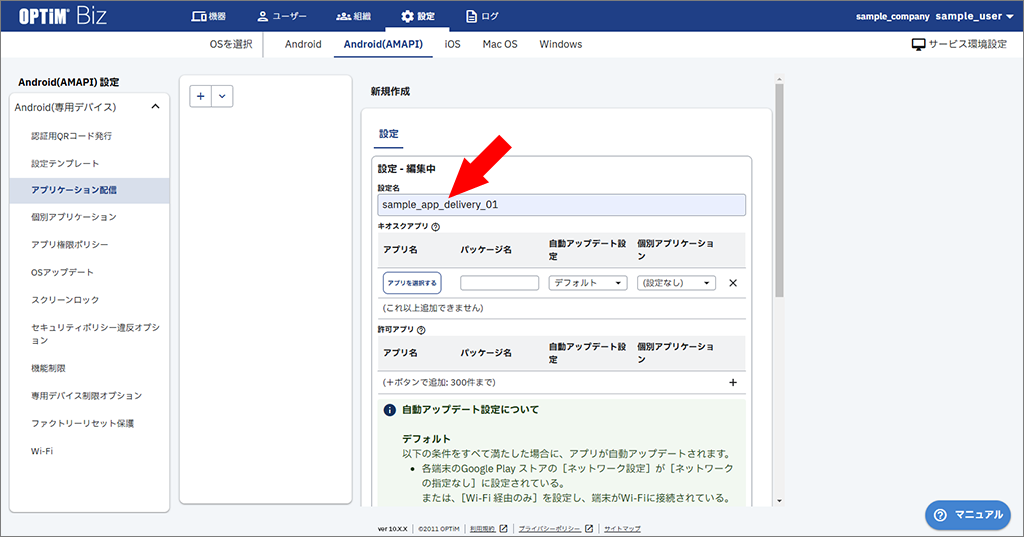
Task: Switch to the Windows tab
Action: click(560, 44)
